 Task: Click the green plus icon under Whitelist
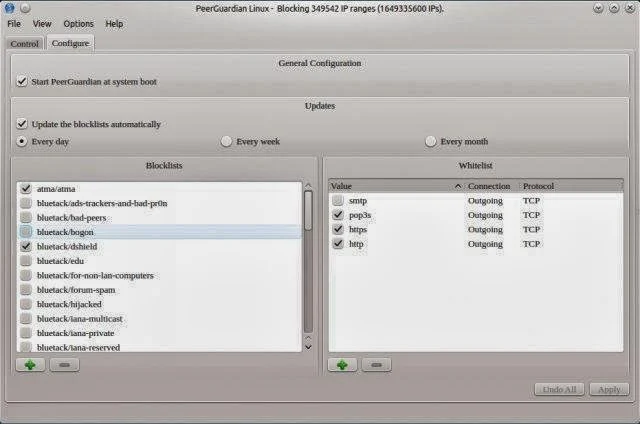point(342,364)
